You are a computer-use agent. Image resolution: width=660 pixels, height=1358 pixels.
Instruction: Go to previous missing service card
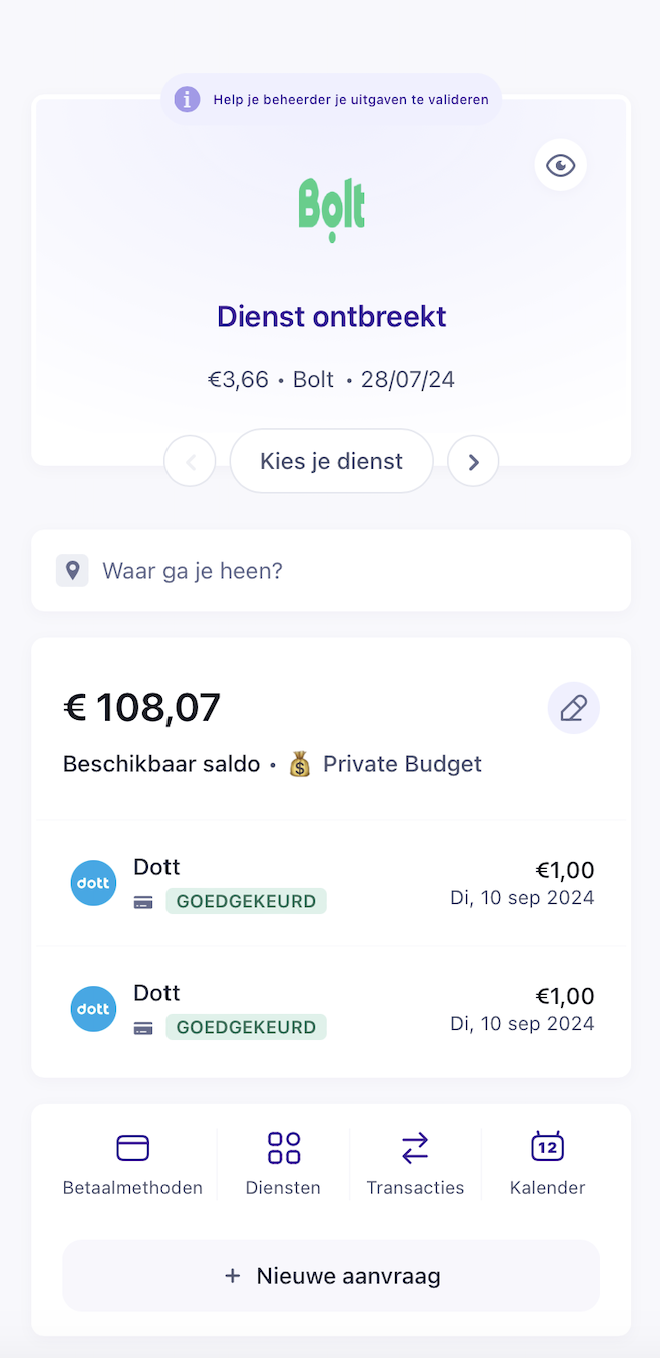(190, 462)
